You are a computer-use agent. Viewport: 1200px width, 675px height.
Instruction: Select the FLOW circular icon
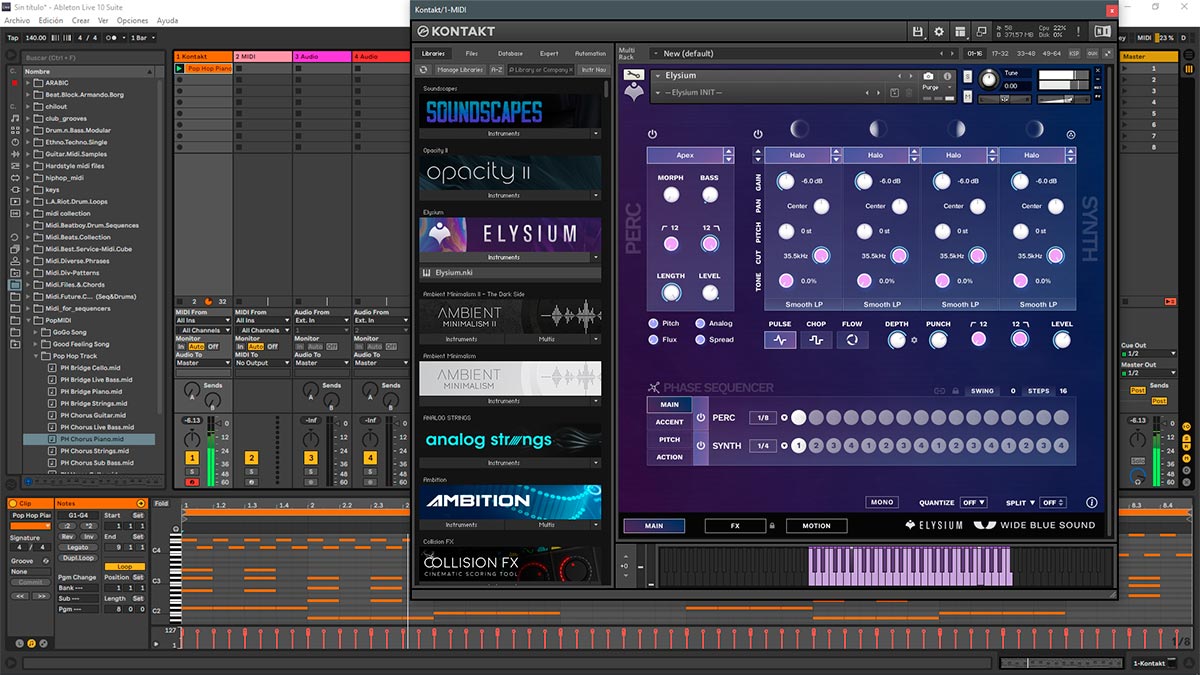coord(852,340)
